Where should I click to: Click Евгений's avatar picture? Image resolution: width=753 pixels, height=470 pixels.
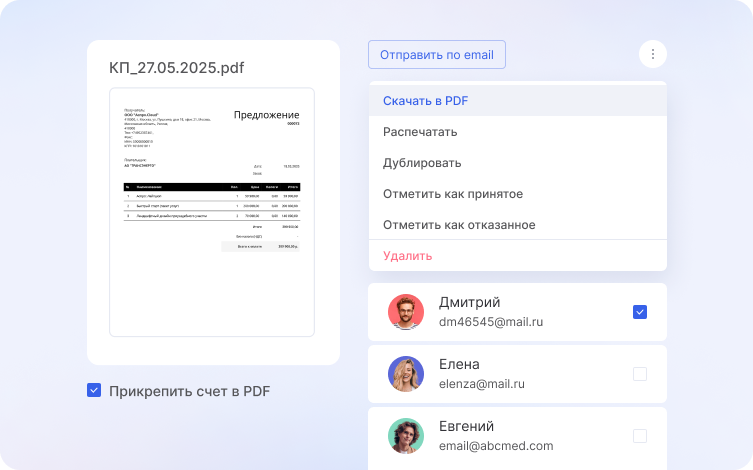tap(406, 436)
